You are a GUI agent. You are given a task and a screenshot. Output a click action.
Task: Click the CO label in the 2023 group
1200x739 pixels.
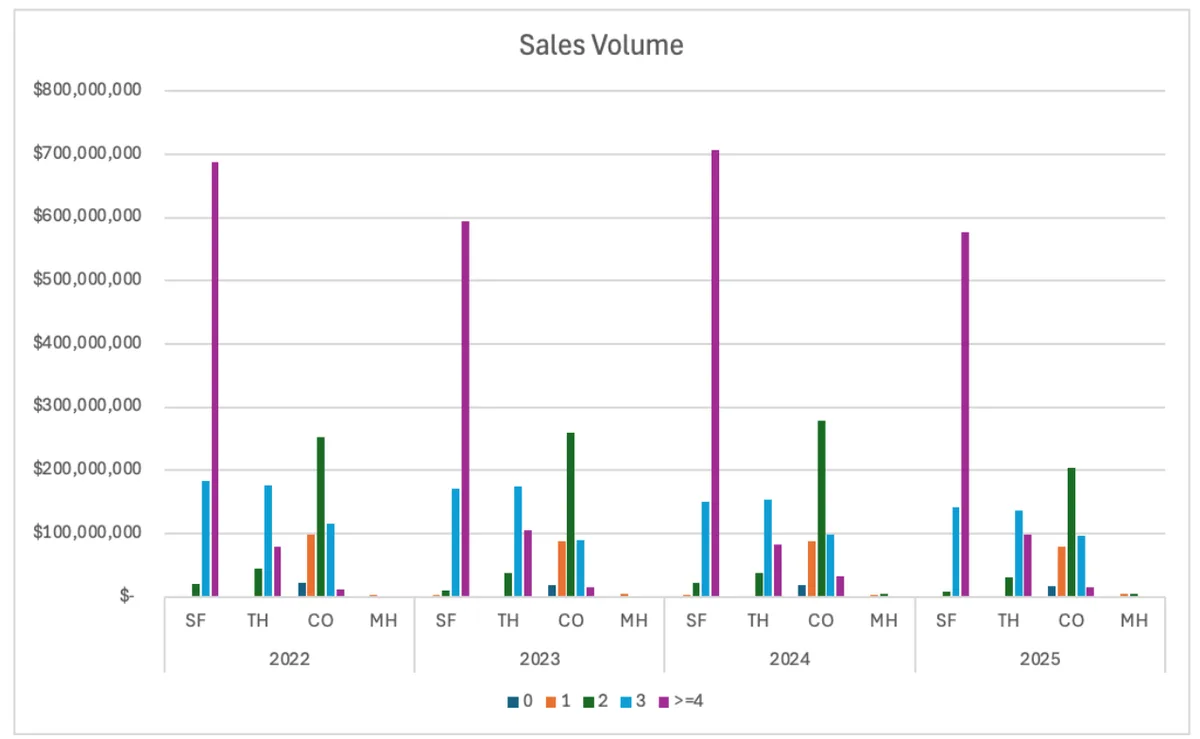[x=571, y=621]
